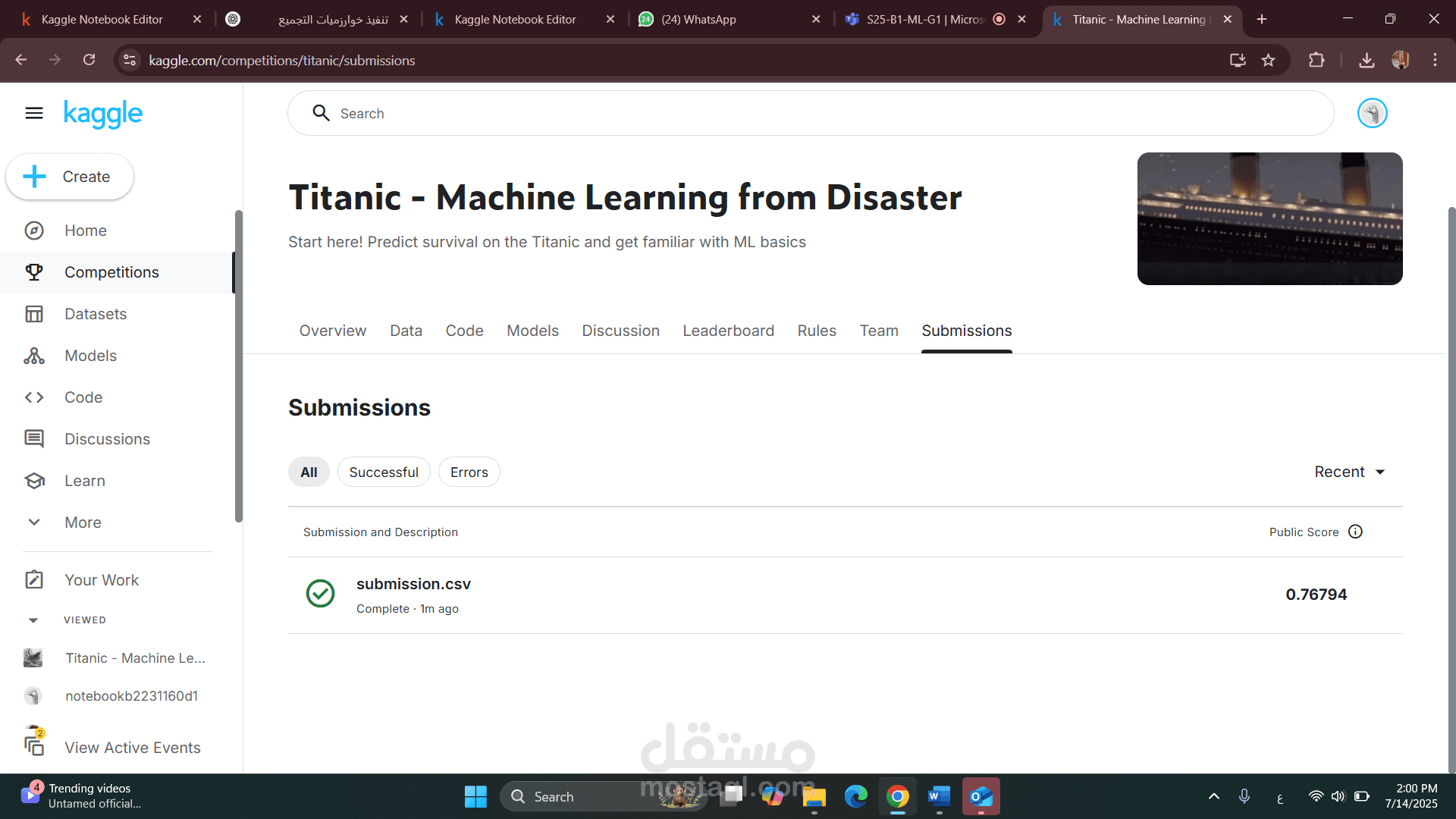Viewport: 1456px width, 819px height.
Task: Reload the current page
Action: pos(89,60)
